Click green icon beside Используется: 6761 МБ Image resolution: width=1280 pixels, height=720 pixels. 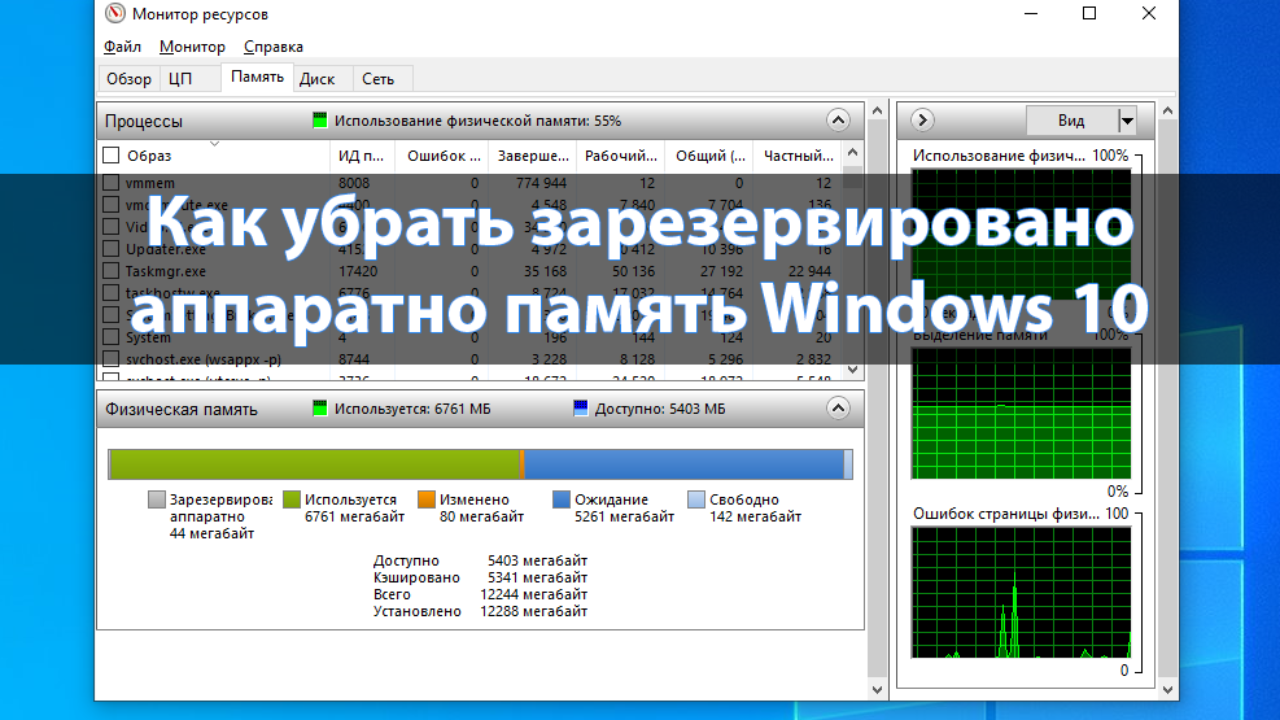pos(320,409)
